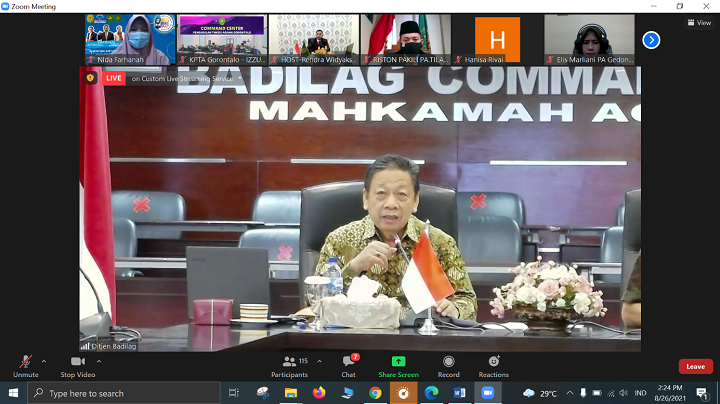Expand the Participants options arrow
This screenshot has height=404, width=720.
coord(318,359)
